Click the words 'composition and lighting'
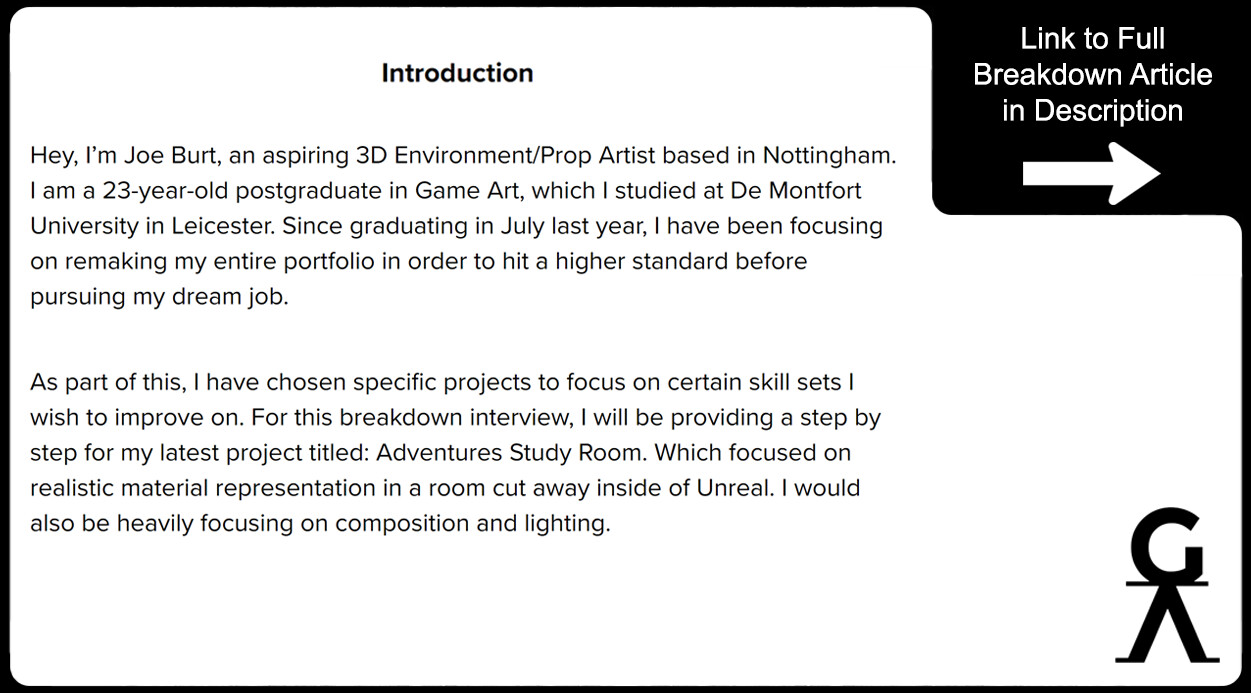 tap(470, 524)
